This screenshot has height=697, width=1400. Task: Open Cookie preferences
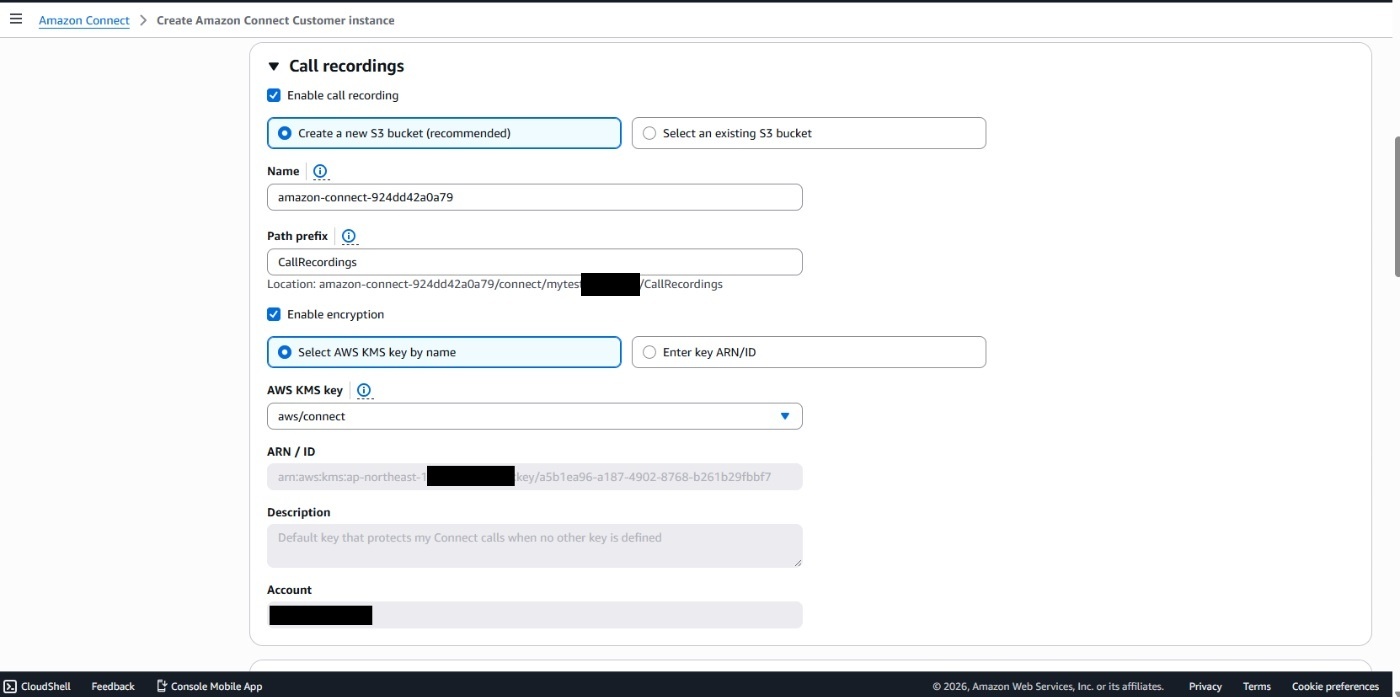pos(1335,686)
